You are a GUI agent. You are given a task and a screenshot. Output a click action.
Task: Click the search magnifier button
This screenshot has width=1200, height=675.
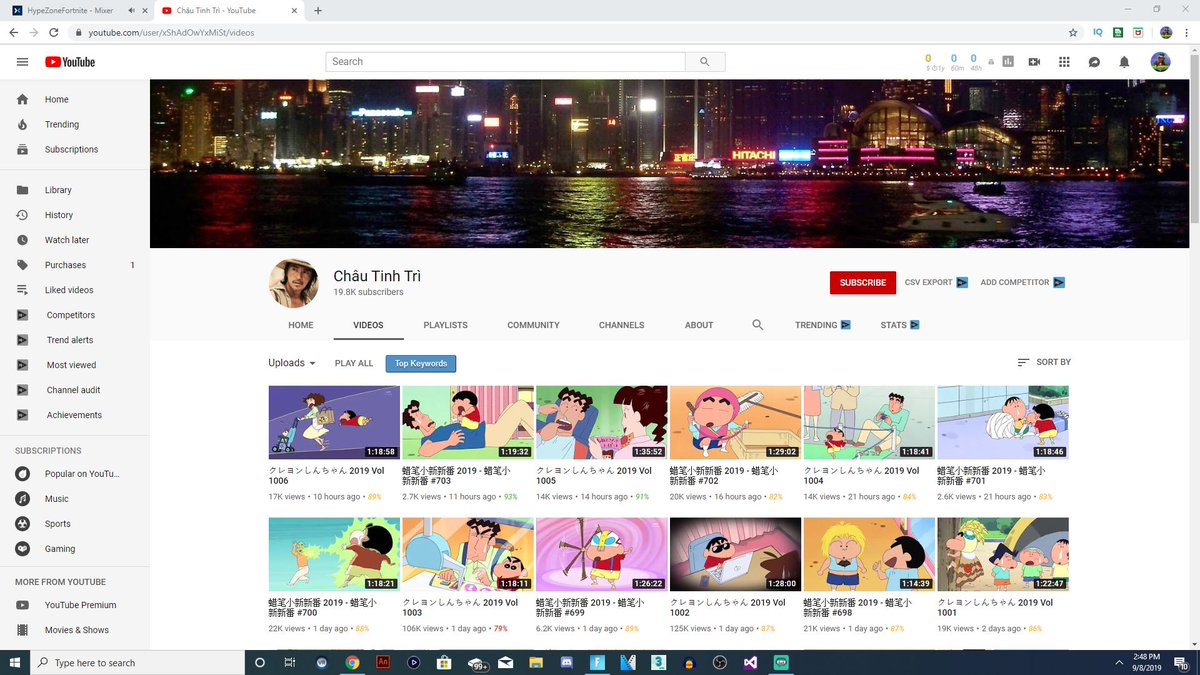[705, 62]
